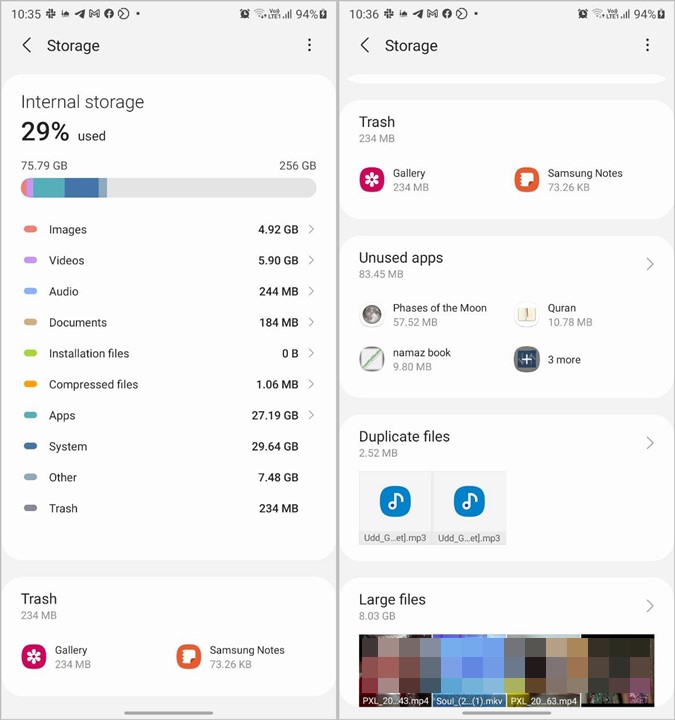
Task: Tap Other 7.48 GB row
Action: [x=169, y=478]
